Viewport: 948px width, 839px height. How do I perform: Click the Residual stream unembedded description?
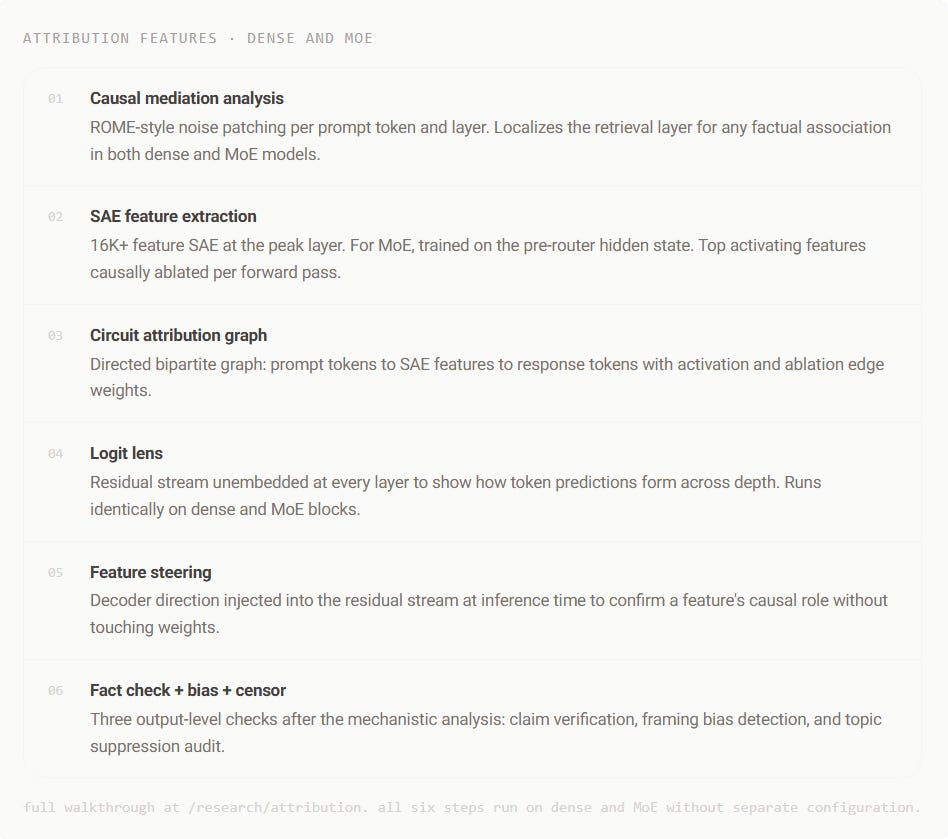pyautogui.click(x=455, y=496)
